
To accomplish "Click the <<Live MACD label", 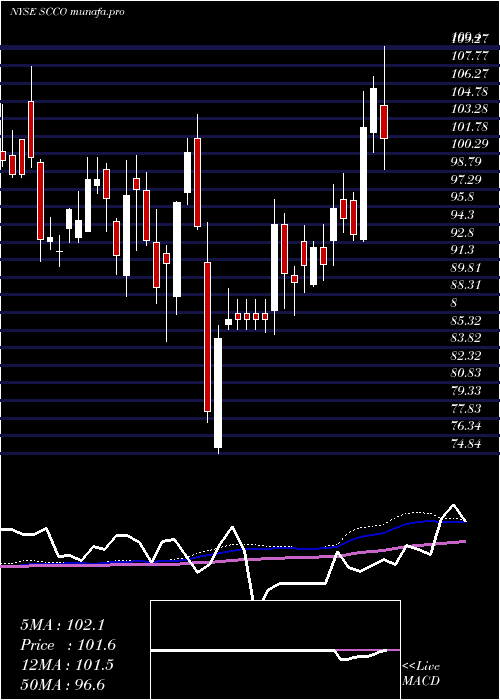I will point(421,674).
